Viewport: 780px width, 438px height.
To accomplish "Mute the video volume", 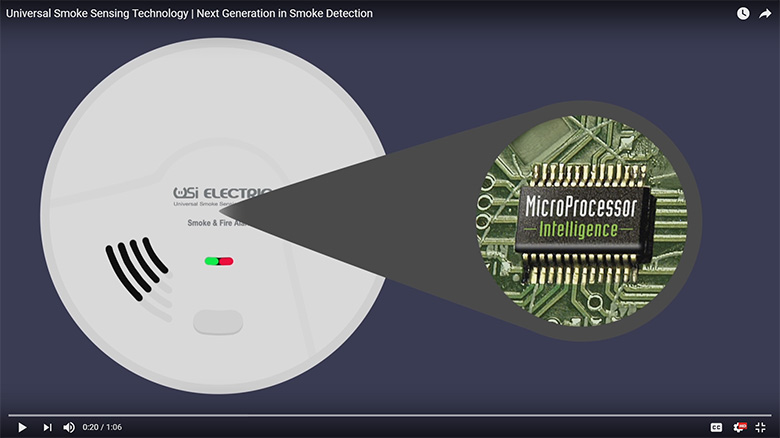I will click(69, 427).
